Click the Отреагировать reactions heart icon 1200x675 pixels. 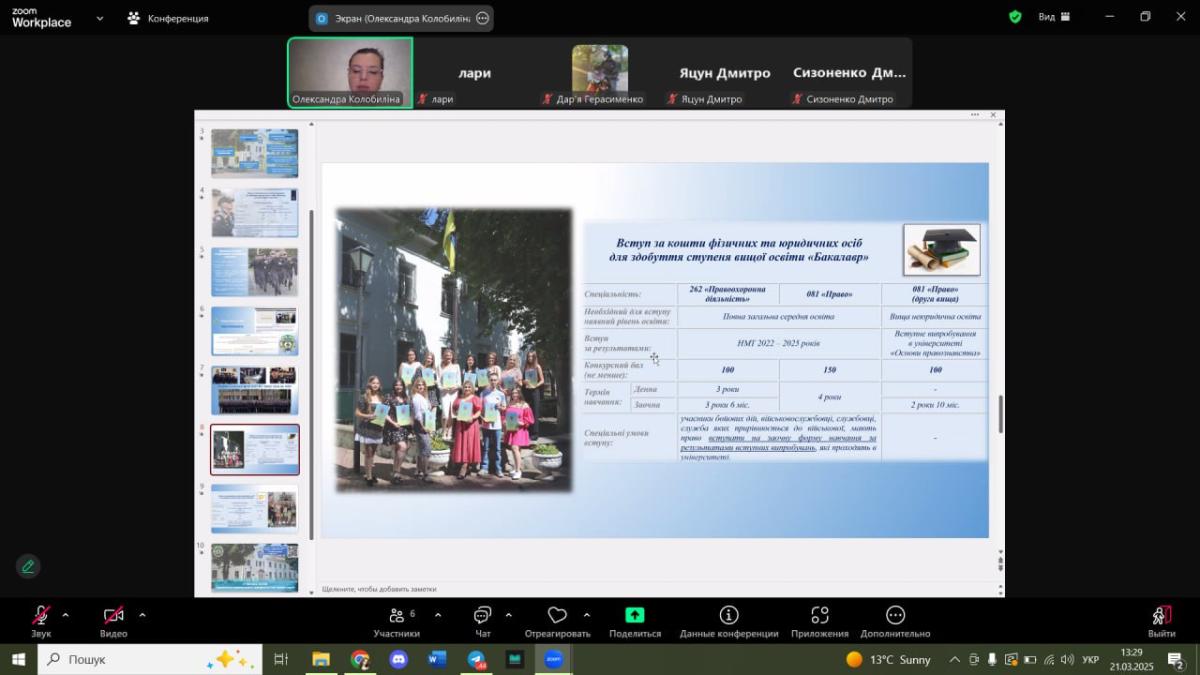pyautogui.click(x=557, y=616)
